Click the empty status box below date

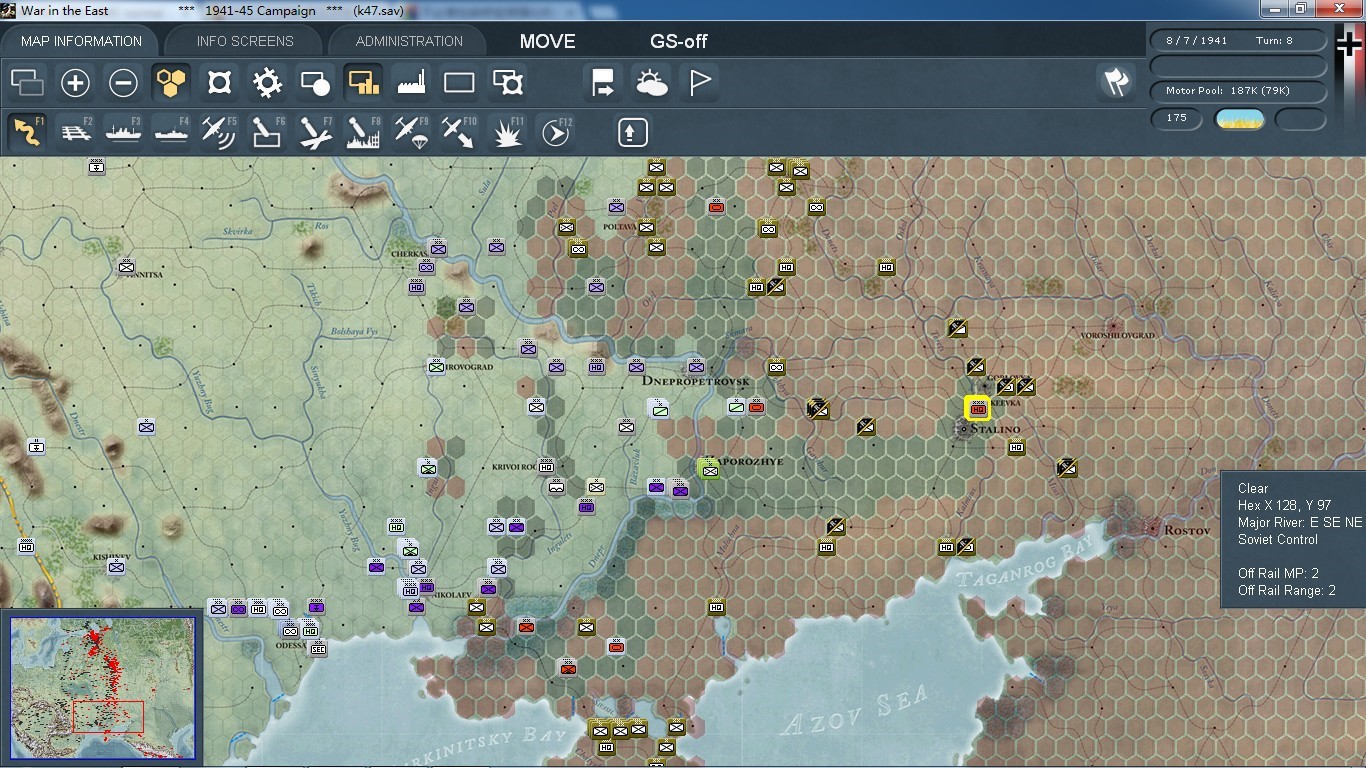[x=1238, y=66]
